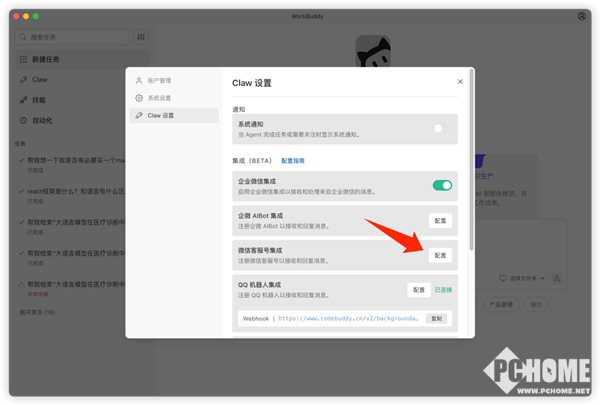600x405 pixels.
Task: Click 复制 to copy the Webhook URL
Action: 436,319
